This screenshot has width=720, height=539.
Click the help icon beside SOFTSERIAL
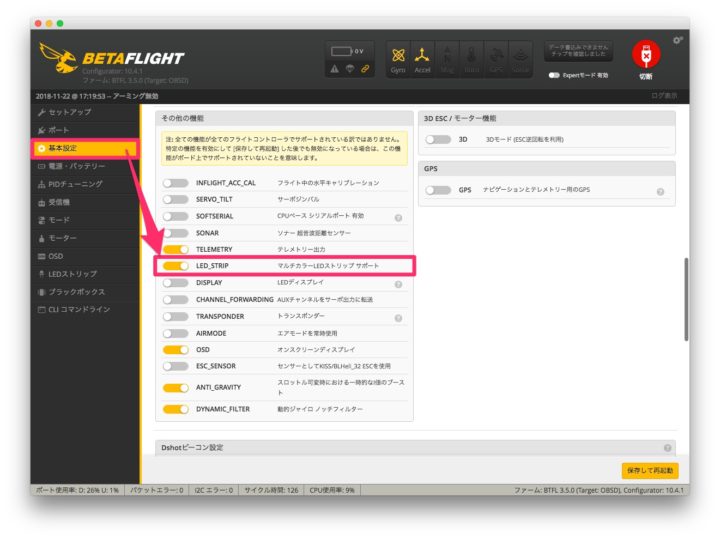coord(398,217)
